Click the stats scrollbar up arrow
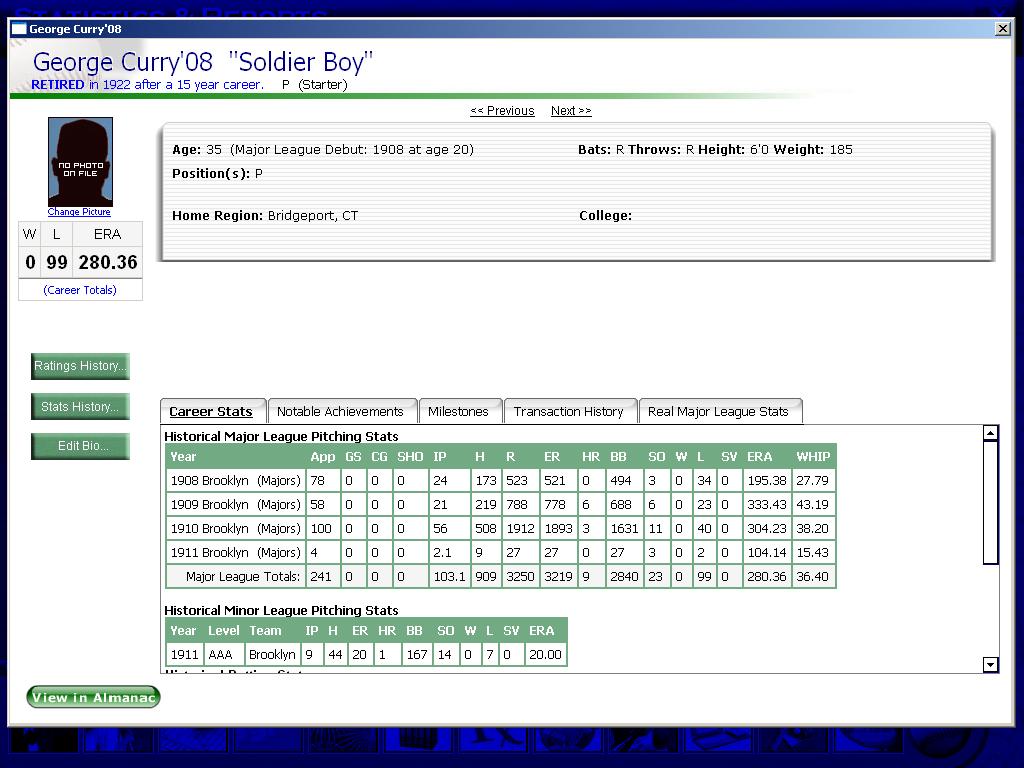 [x=991, y=433]
